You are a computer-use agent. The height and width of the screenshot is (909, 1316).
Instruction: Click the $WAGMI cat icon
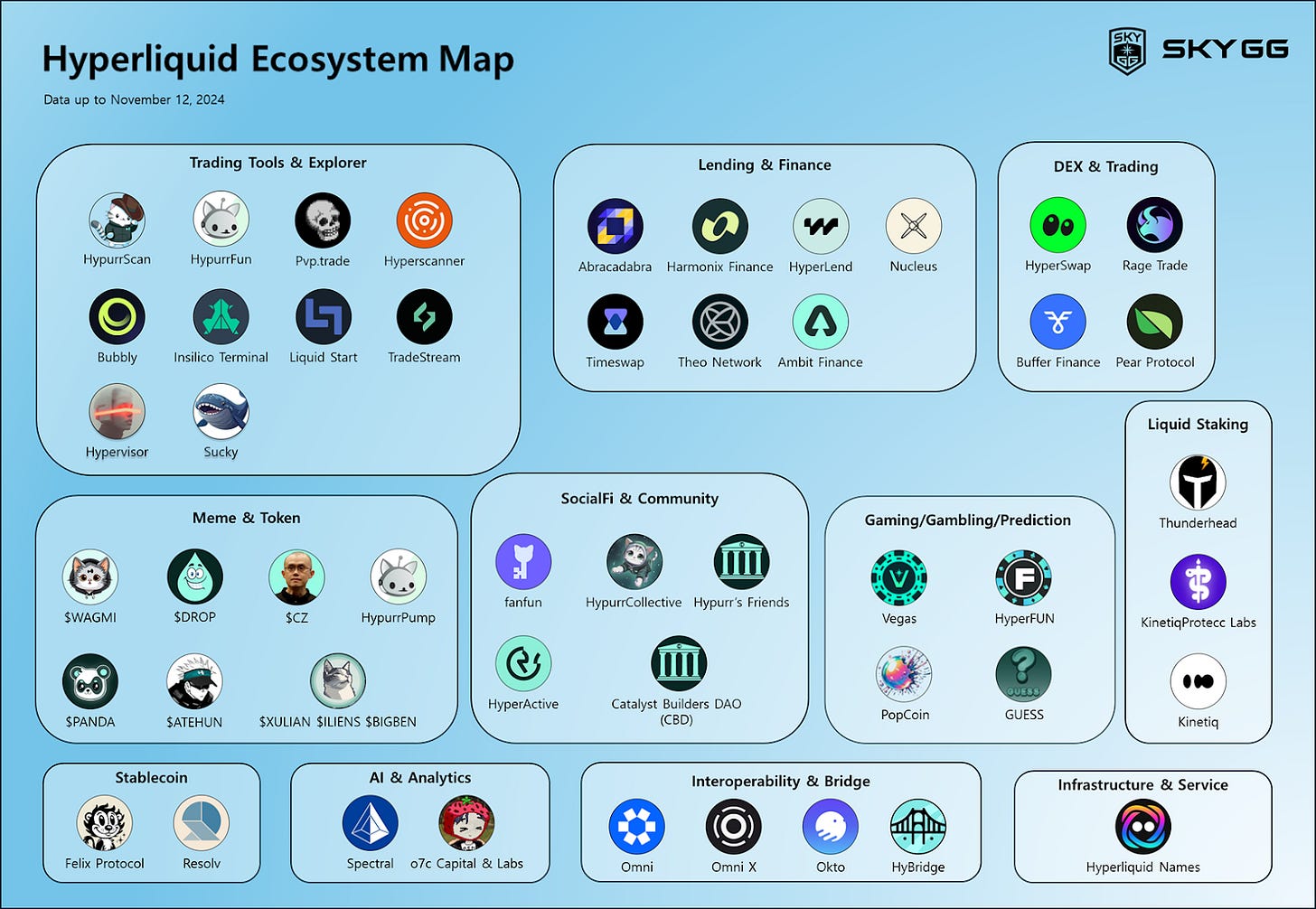coord(90,576)
